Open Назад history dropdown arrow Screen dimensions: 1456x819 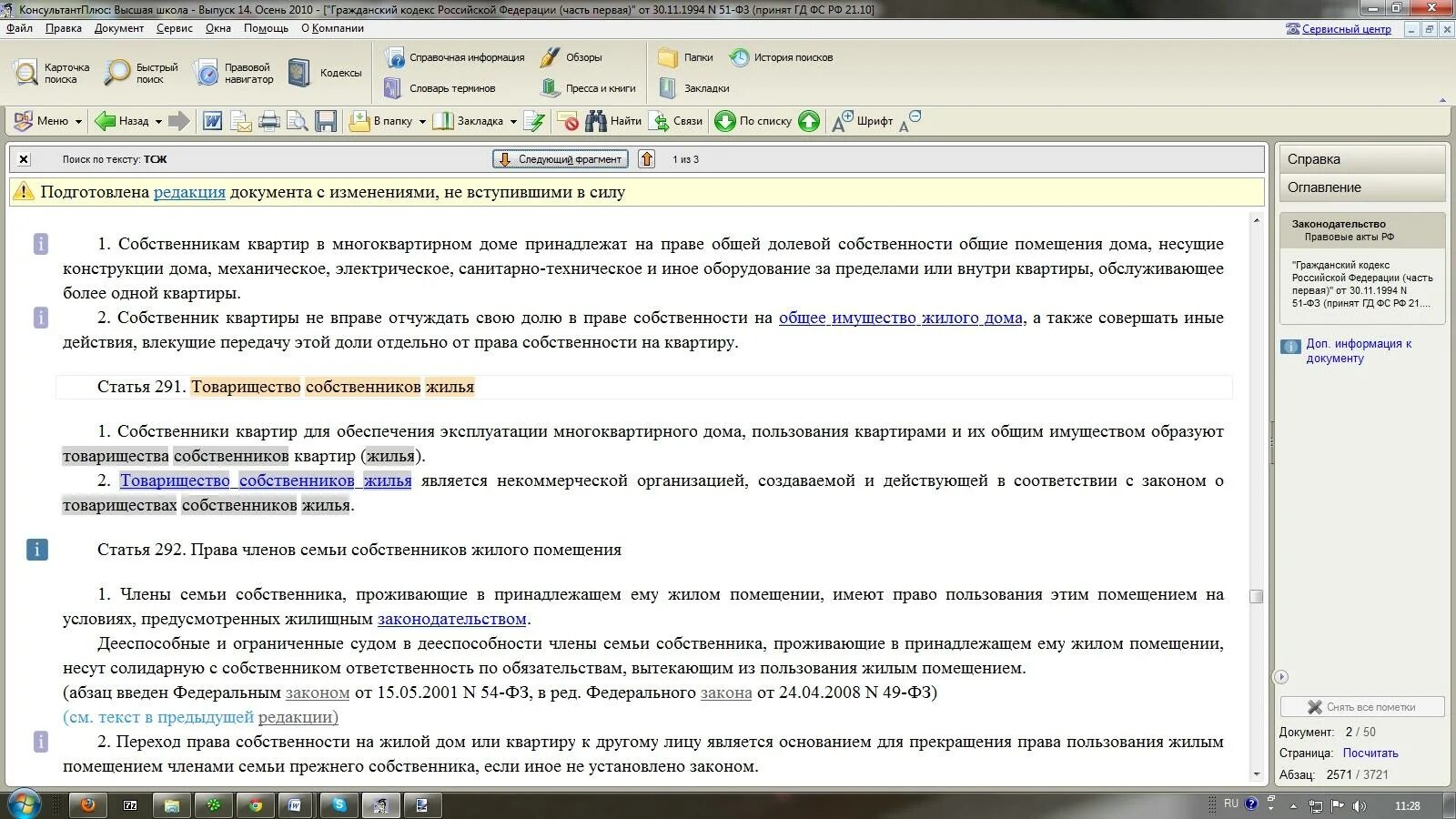pos(158,122)
